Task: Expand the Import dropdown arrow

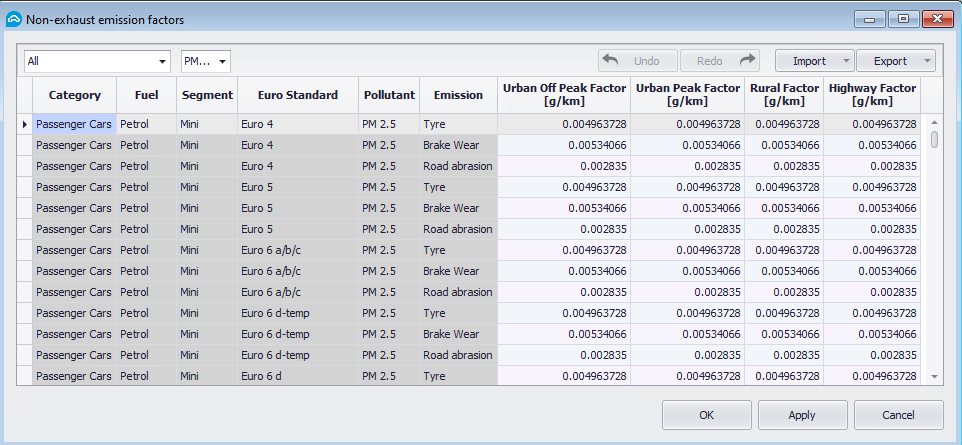Action: (847, 61)
